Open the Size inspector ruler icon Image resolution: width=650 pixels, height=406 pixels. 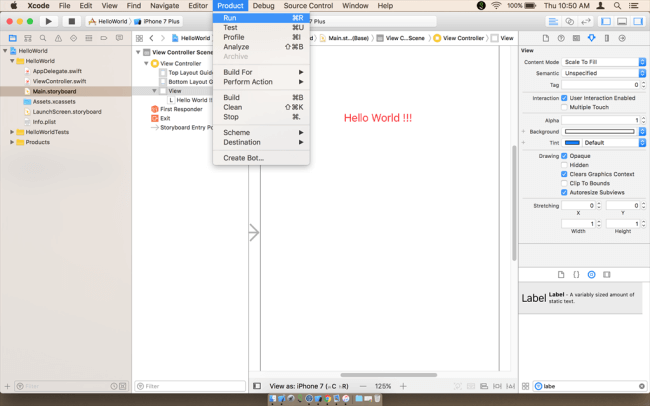[x=607, y=38]
